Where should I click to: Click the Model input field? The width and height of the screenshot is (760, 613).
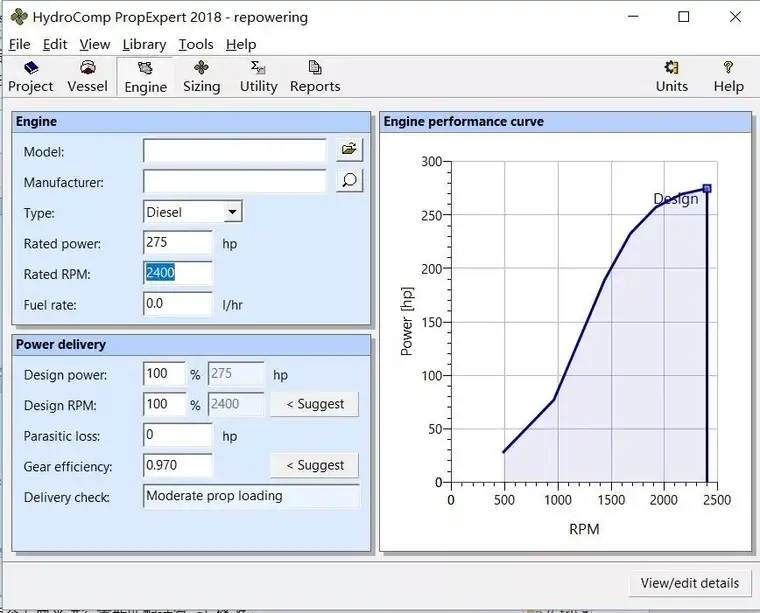coord(235,151)
